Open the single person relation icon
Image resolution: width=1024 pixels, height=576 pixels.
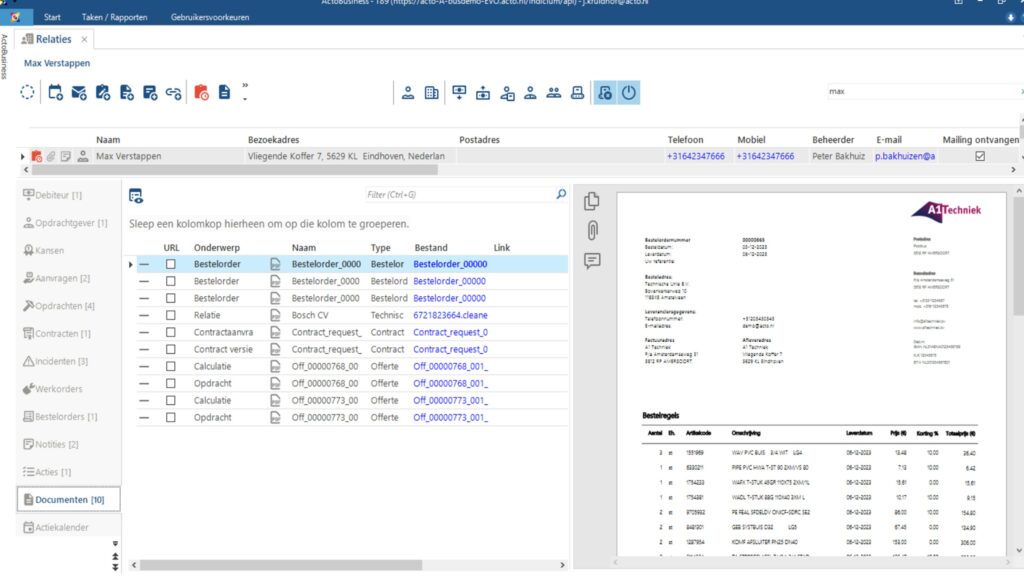408,93
